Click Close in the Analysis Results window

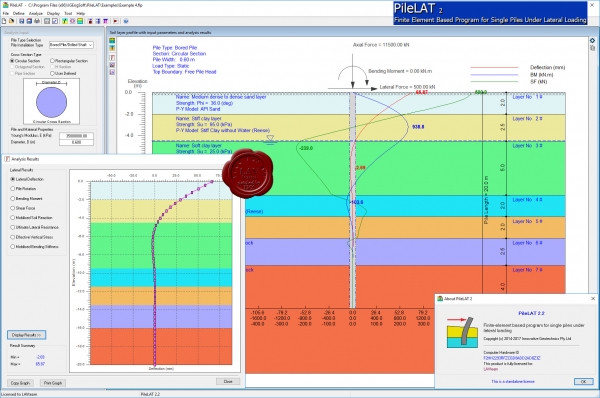pyautogui.click(x=228, y=382)
